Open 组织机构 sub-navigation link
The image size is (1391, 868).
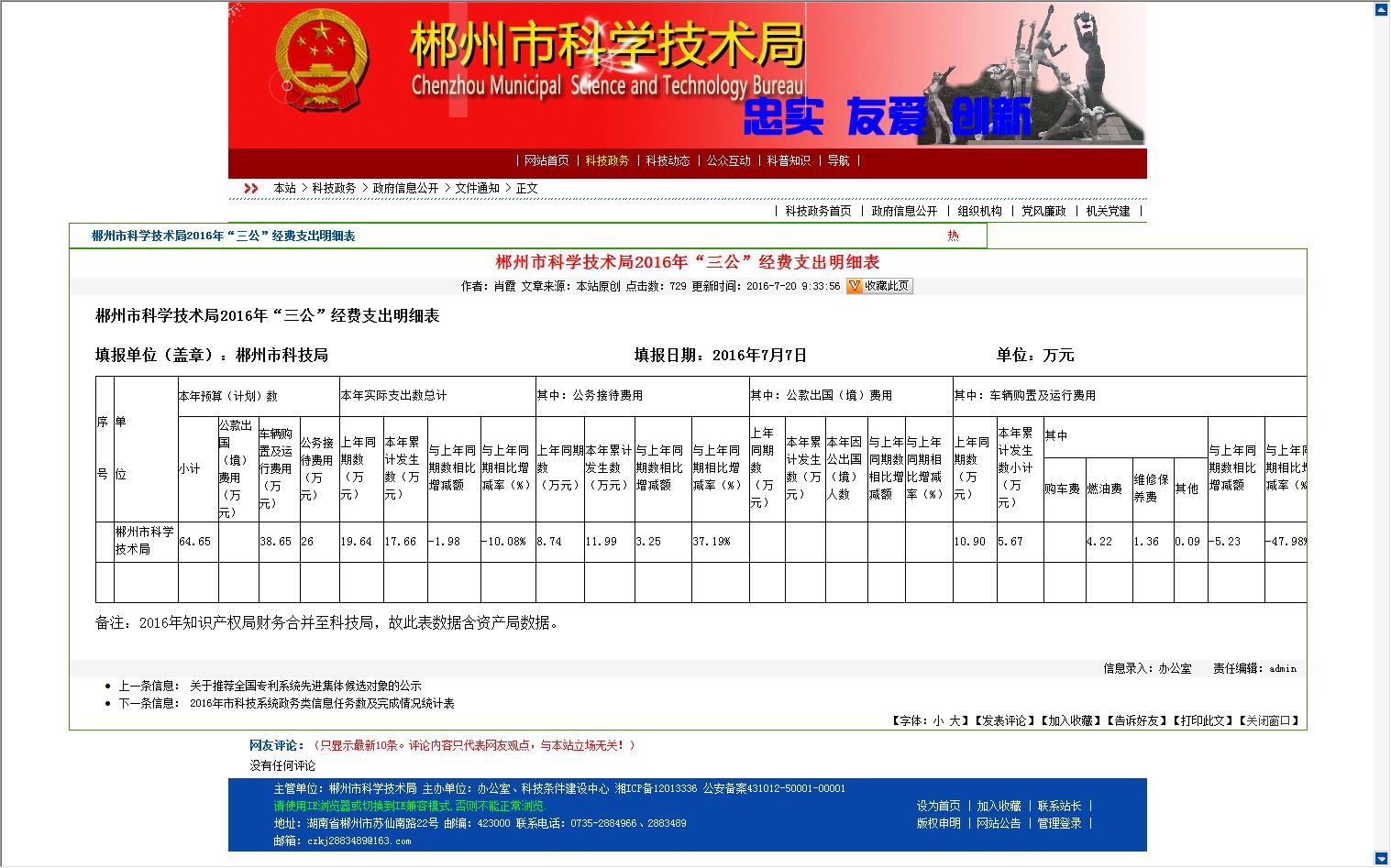(979, 211)
